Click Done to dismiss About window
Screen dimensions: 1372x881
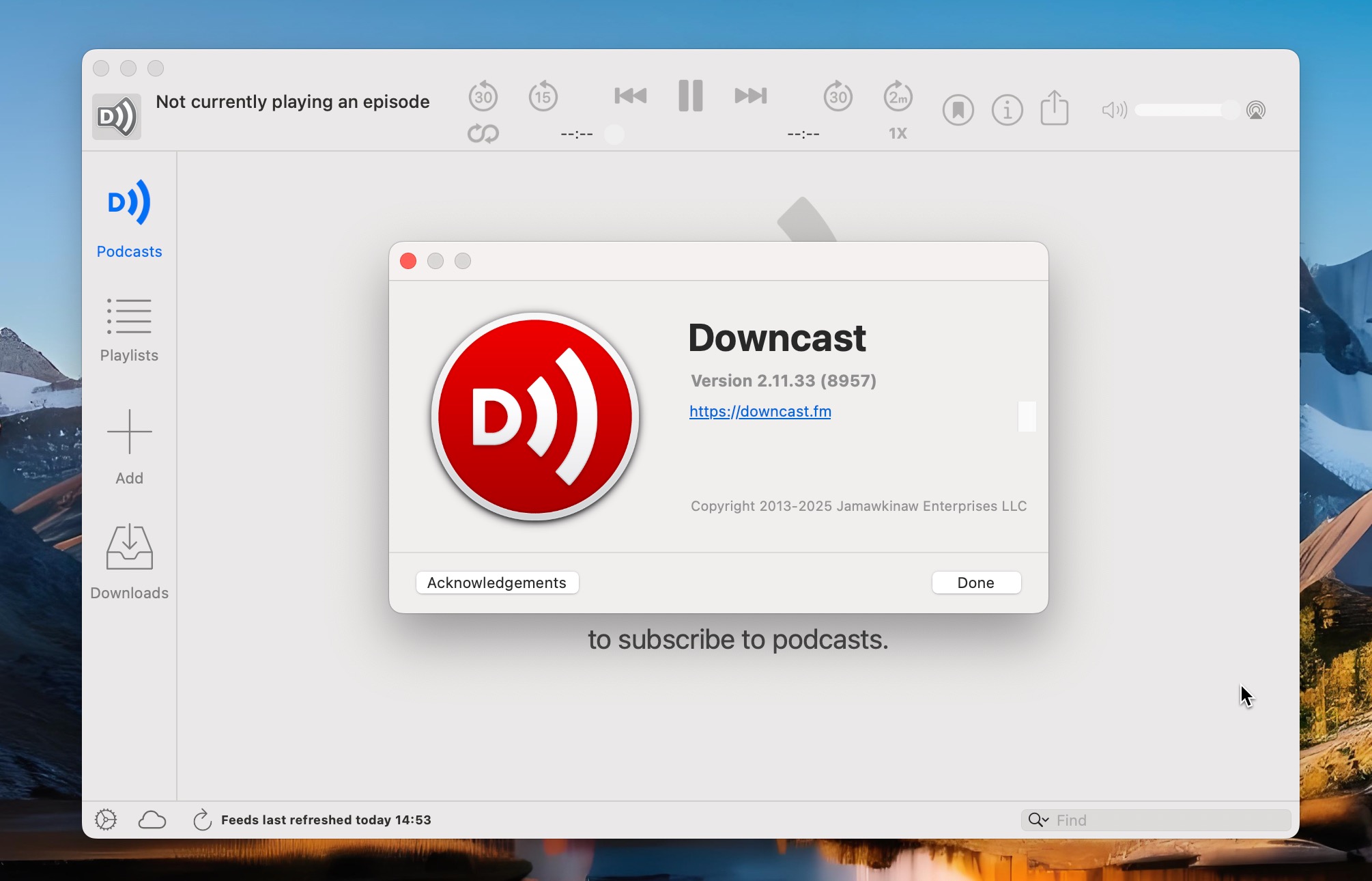[x=976, y=583]
